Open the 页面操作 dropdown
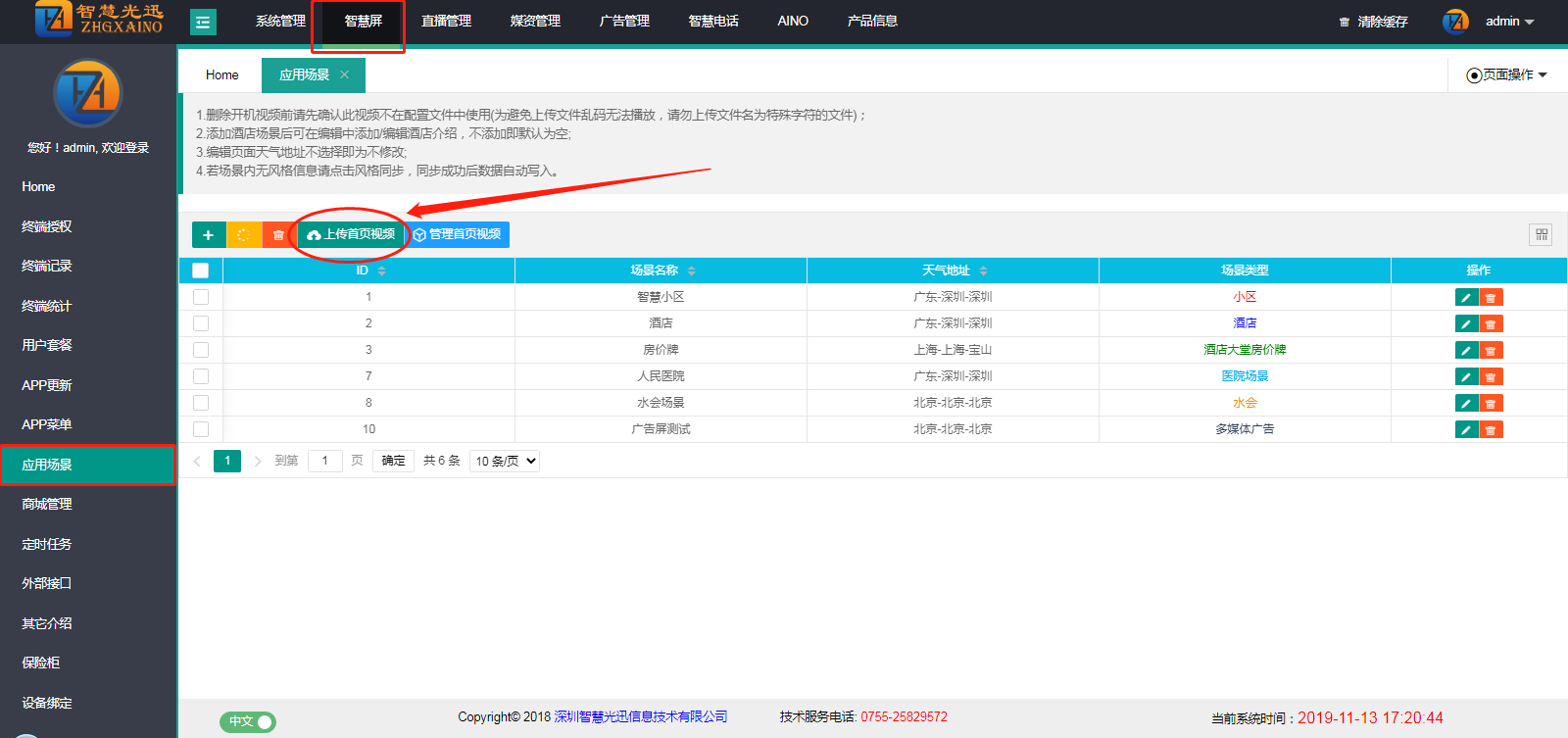Screen dimensions: 1568x738 coord(1507,75)
